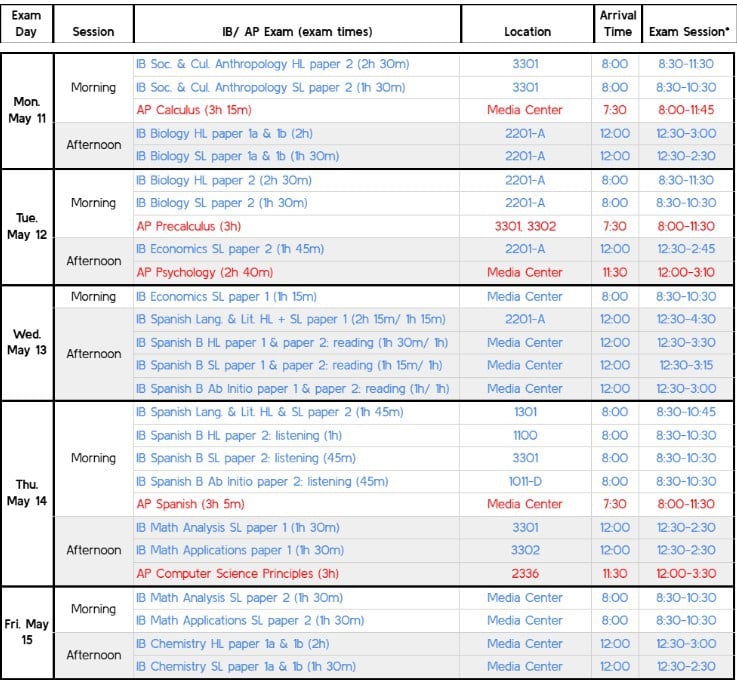
Task: Click the 'IB/ AP Exam (exam times)' header
Action: pos(297,24)
